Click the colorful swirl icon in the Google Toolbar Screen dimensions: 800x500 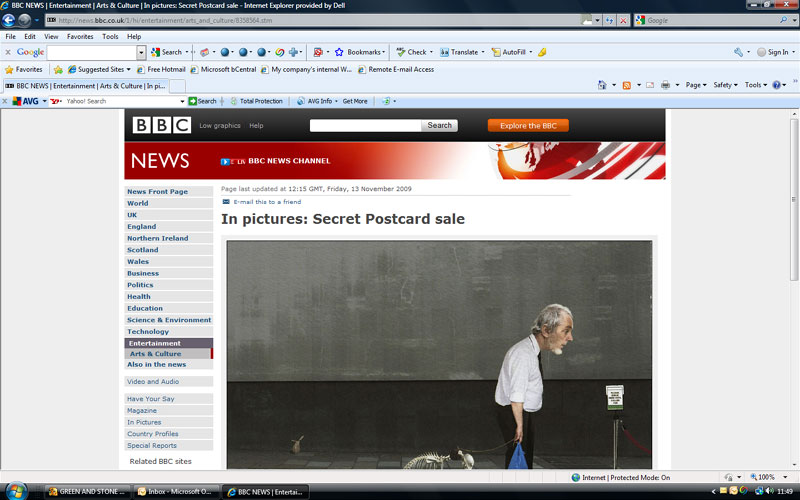click(280, 52)
